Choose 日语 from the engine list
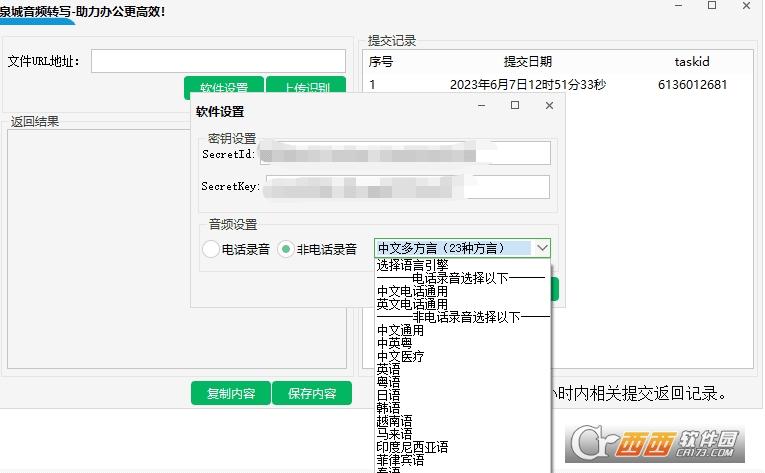The height and width of the screenshot is (473, 765). tap(388, 395)
